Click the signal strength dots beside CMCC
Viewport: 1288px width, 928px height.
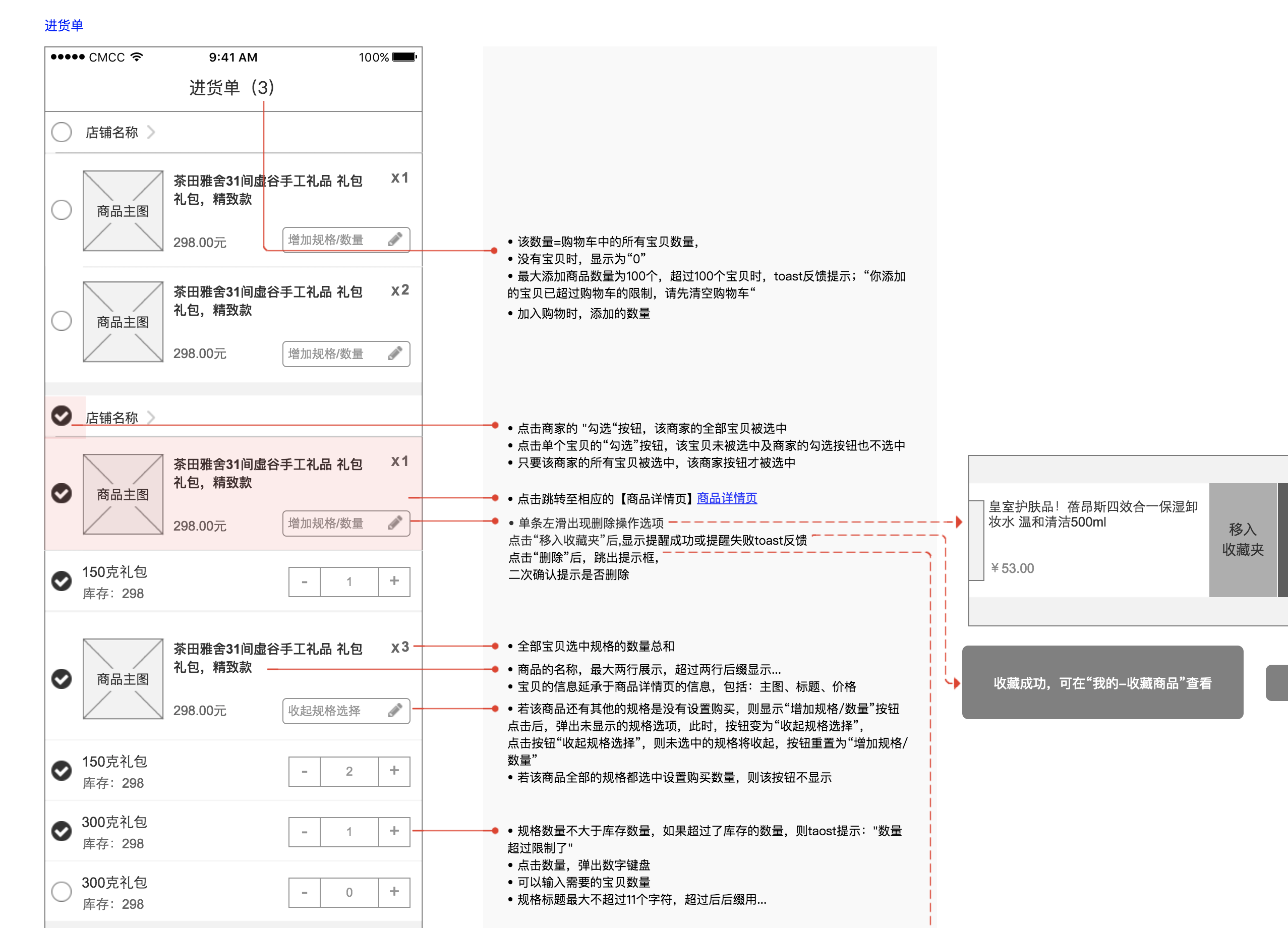tap(68, 57)
